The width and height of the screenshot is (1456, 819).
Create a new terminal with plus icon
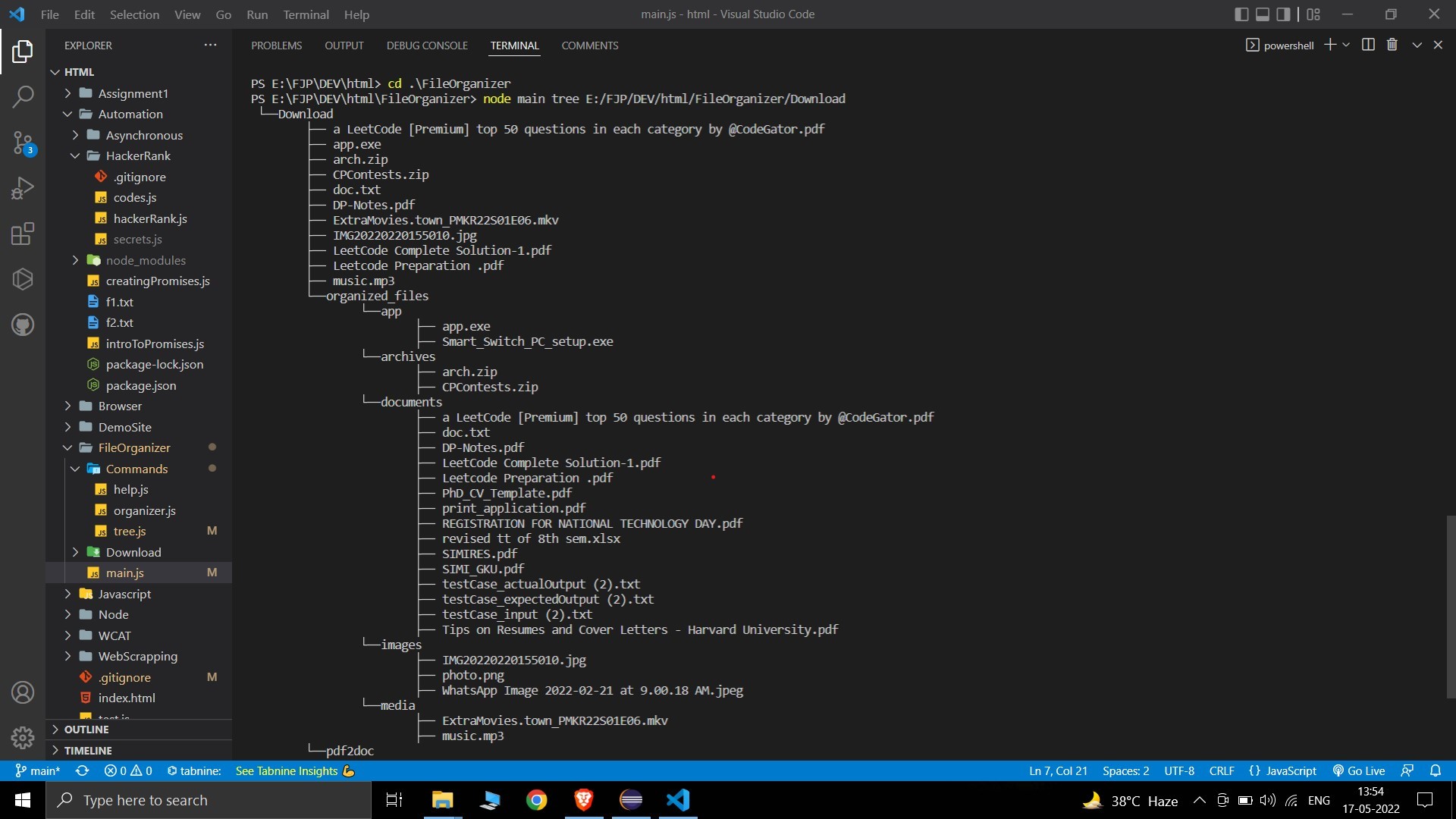pyautogui.click(x=1329, y=45)
